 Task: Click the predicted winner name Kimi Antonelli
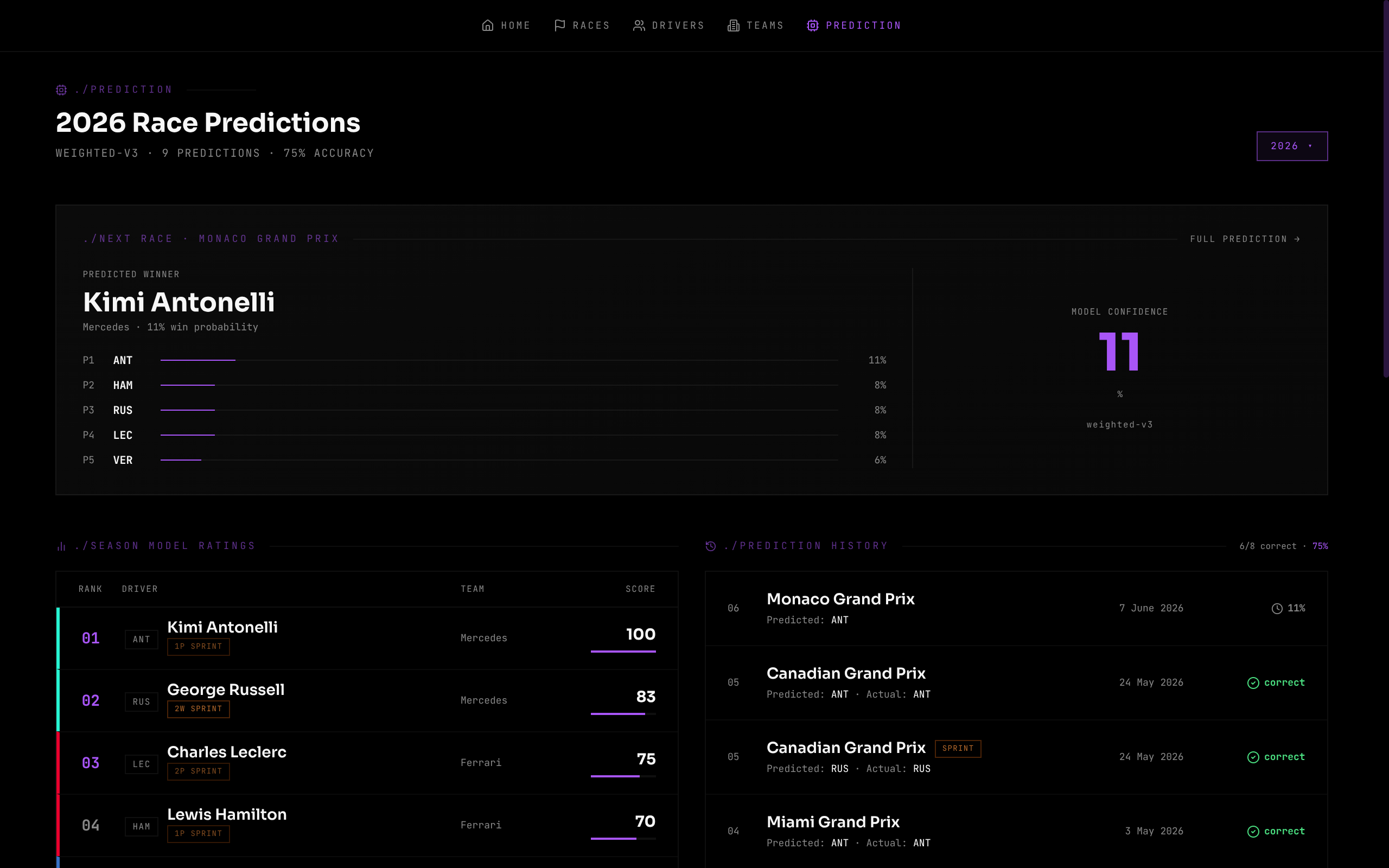(179, 303)
